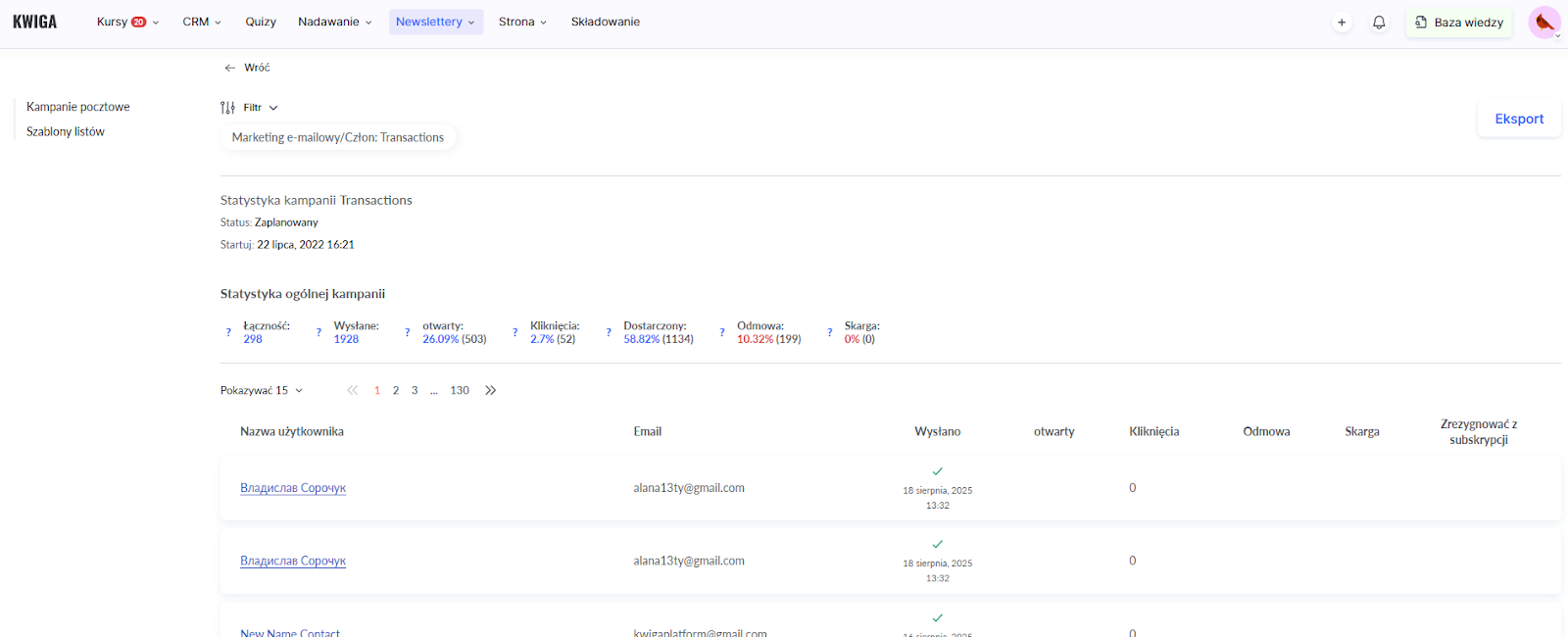1568x637 pixels.
Task: Select Szablony listów in sidebar
Action: [x=66, y=131]
